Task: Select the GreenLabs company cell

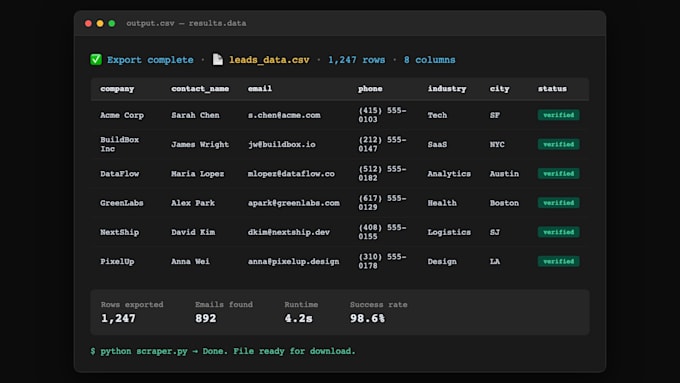Action: tap(122, 203)
